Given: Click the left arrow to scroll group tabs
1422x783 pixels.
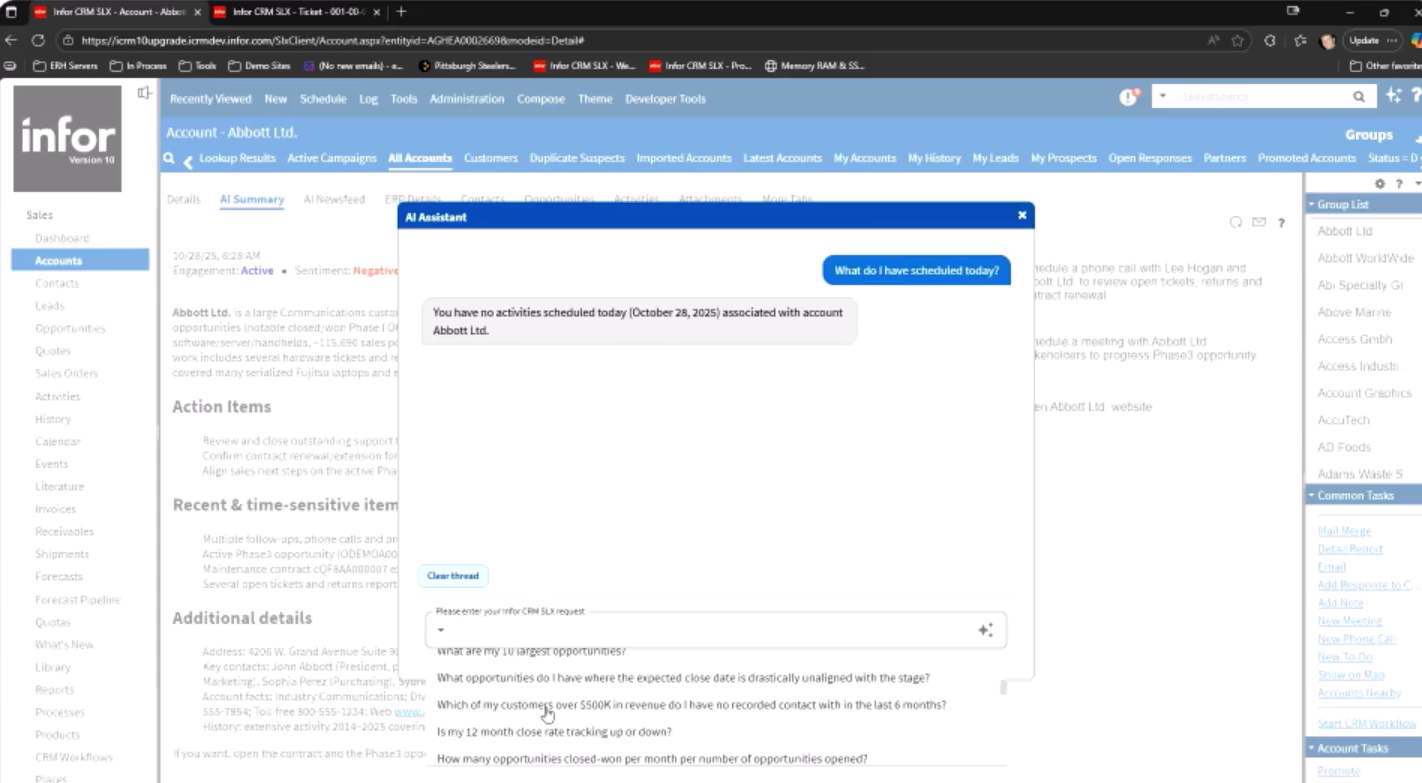Looking at the screenshot, I should click(187, 161).
